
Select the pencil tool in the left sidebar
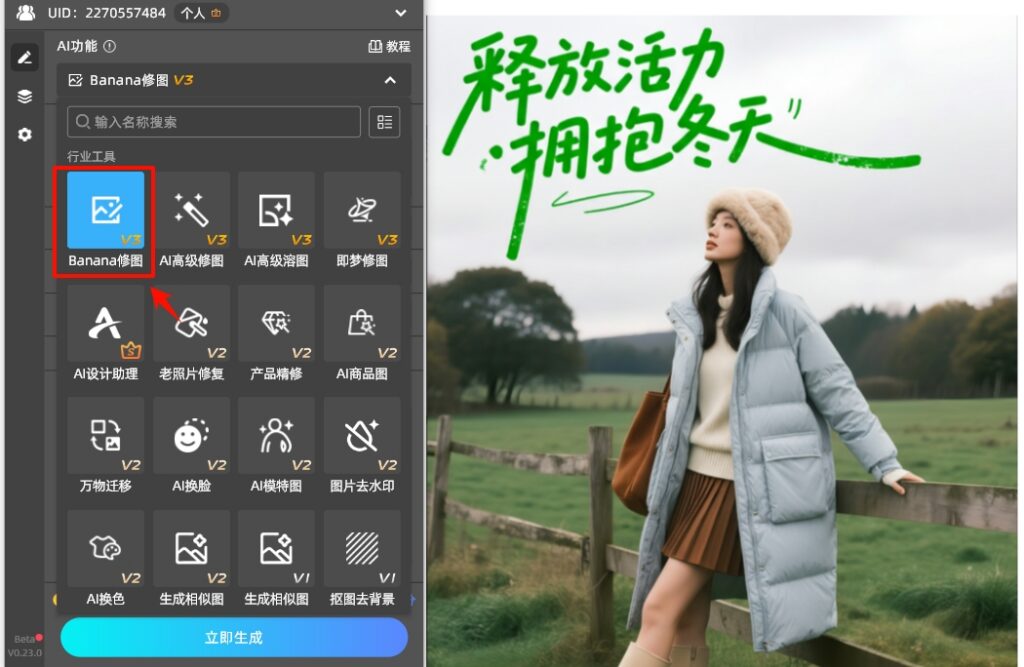click(x=25, y=57)
